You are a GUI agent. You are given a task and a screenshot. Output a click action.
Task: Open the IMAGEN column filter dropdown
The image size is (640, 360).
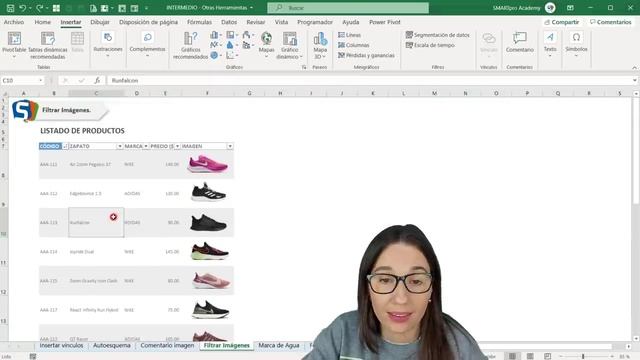pos(230,146)
